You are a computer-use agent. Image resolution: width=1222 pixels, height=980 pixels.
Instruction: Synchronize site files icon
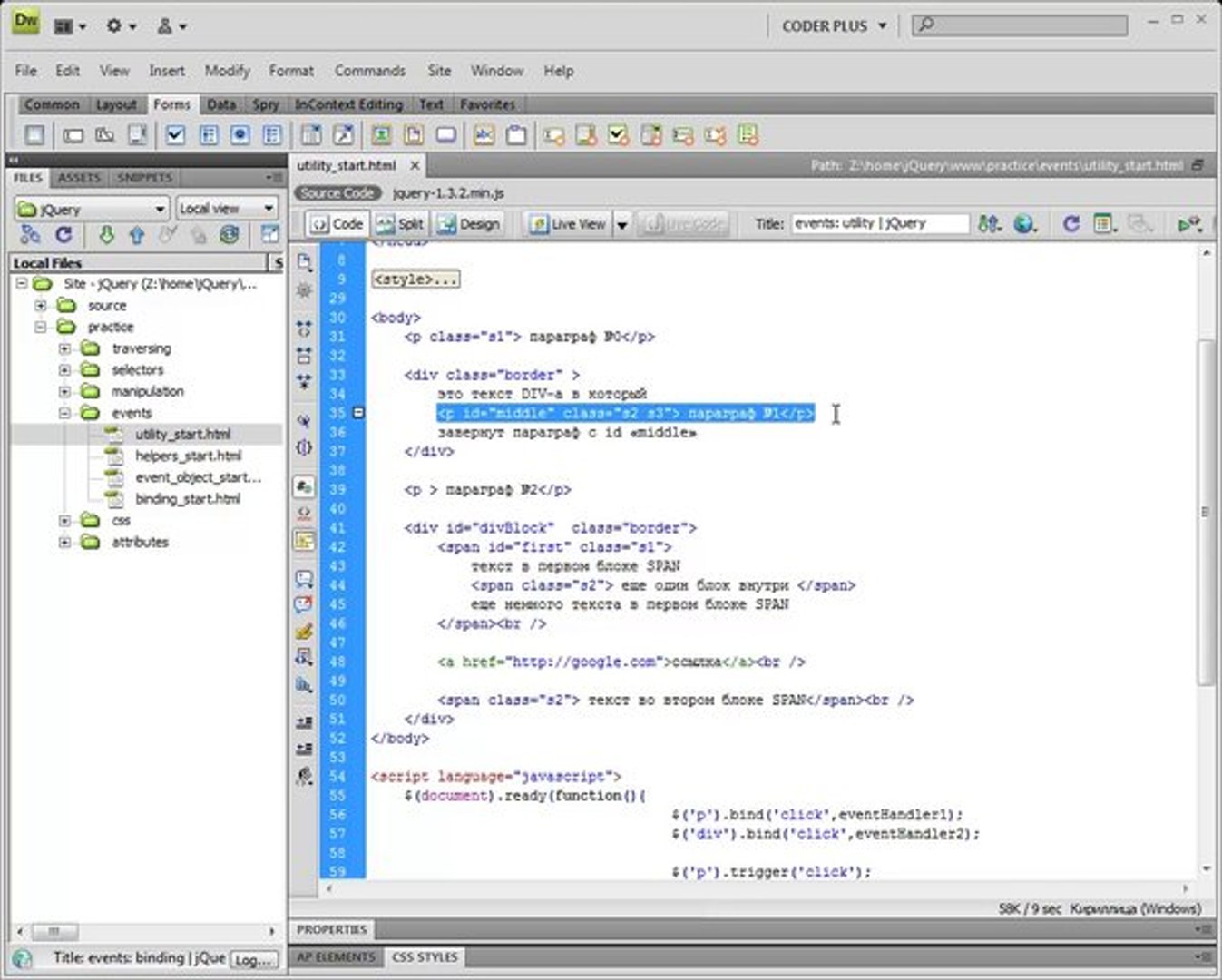[x=230, y=234]
